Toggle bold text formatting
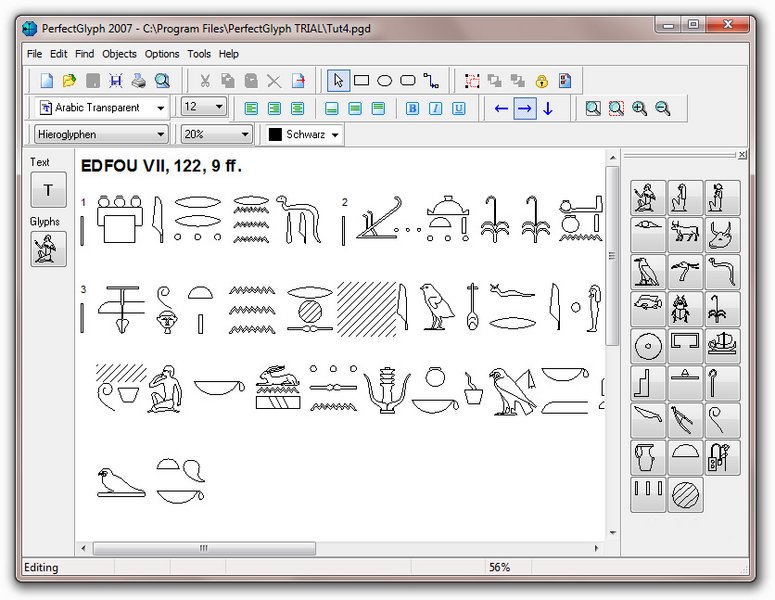The height and width of the screenshot is (600, 775). pos(413,108)
